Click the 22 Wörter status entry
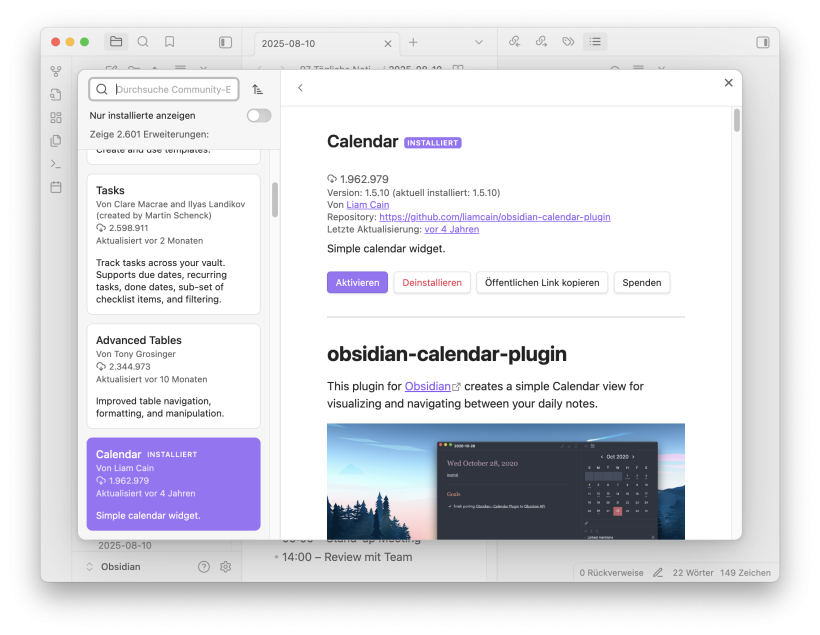The width and height of the screenshot is (820, 635). 693,573
